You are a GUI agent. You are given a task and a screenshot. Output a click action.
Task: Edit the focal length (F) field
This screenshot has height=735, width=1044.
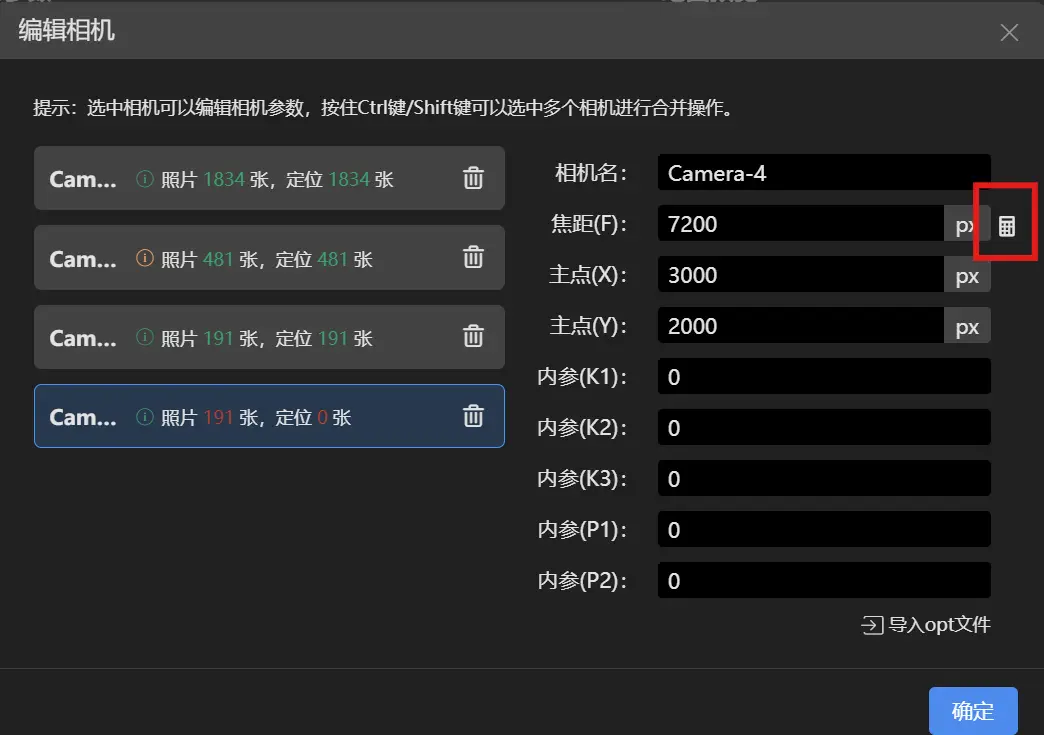[800, 224]
